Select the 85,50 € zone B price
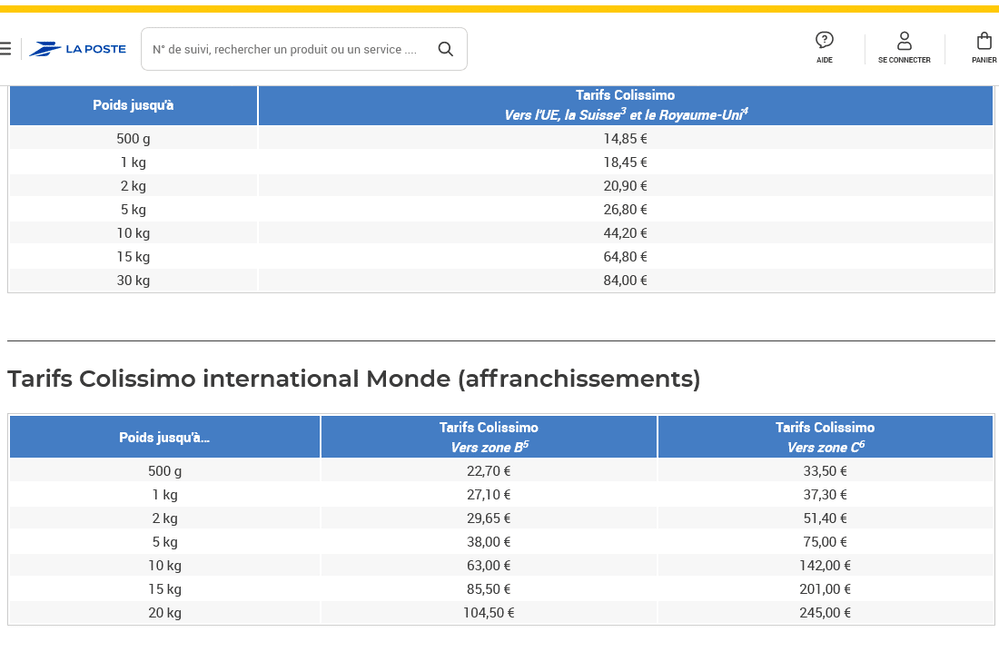This screenshot has width=999, height=651. (489, 589)
